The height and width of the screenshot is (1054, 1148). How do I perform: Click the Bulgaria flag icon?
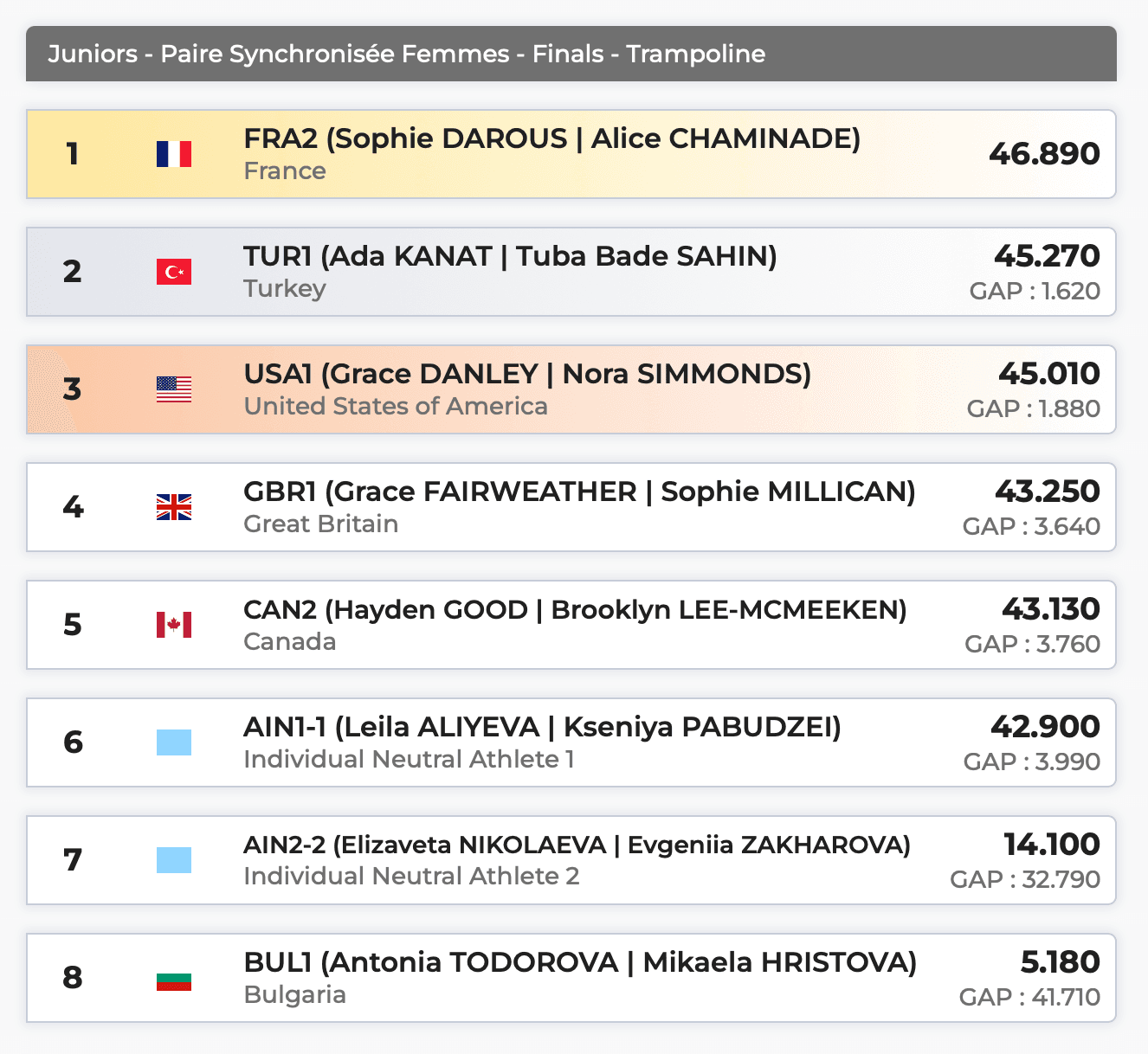(174, 978)
